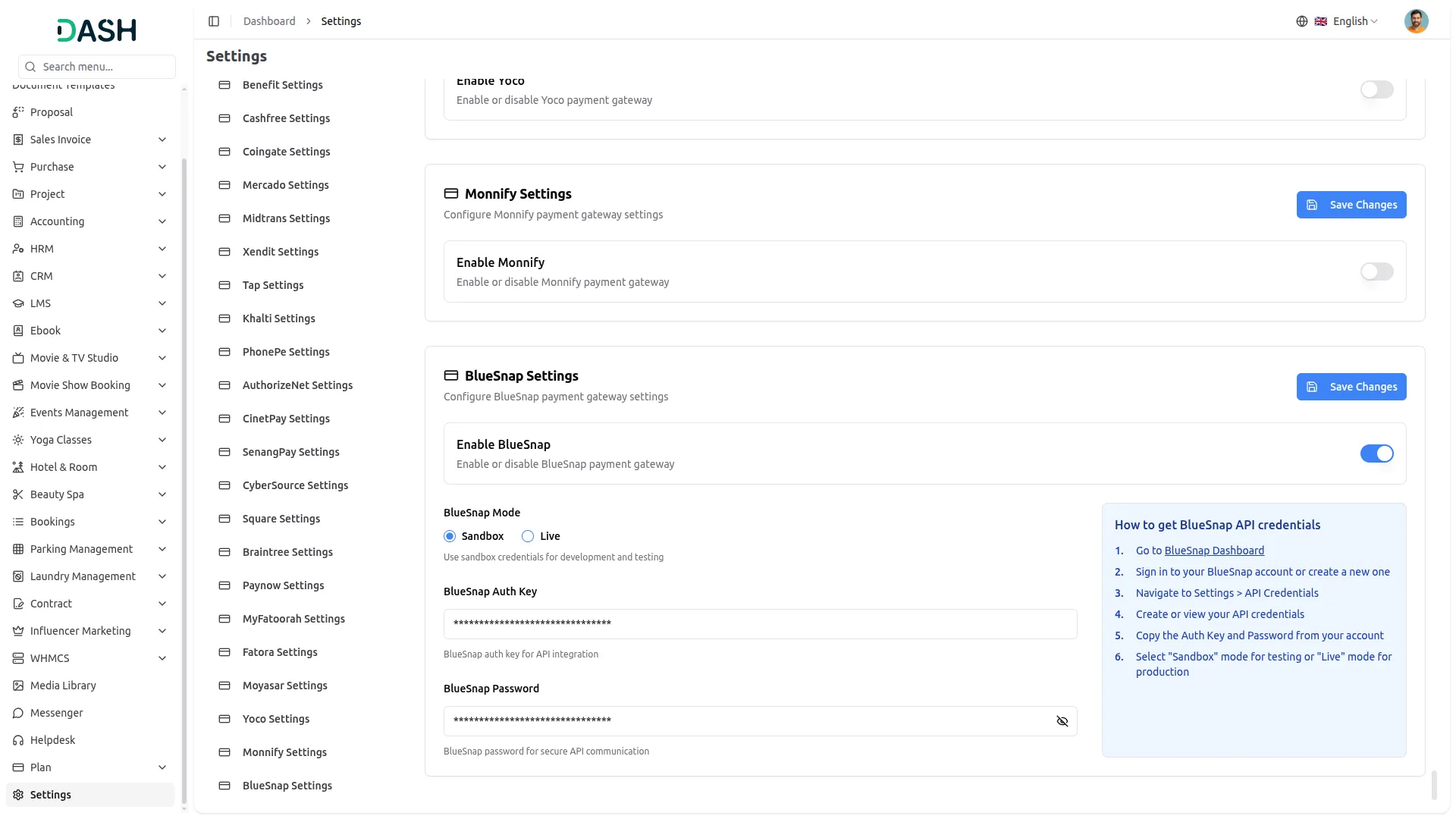Click the HRM people icon
The height and width of the screenshot is (819, 1456).
pos(18,249)
